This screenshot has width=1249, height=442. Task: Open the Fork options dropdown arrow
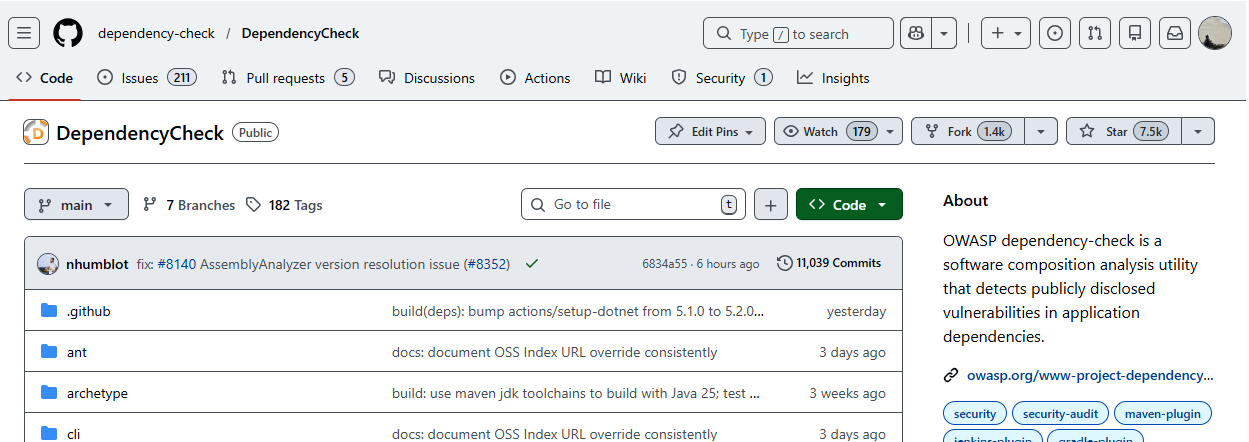coord(1041,131)
